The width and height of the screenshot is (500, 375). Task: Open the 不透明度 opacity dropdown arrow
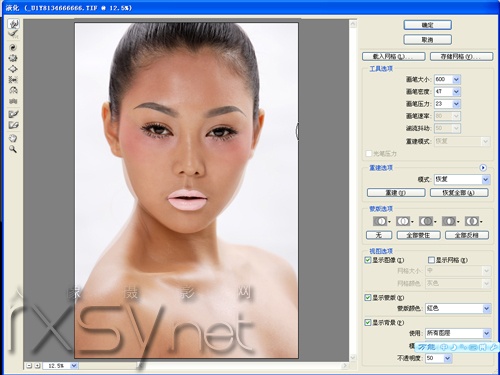(448, 358)
